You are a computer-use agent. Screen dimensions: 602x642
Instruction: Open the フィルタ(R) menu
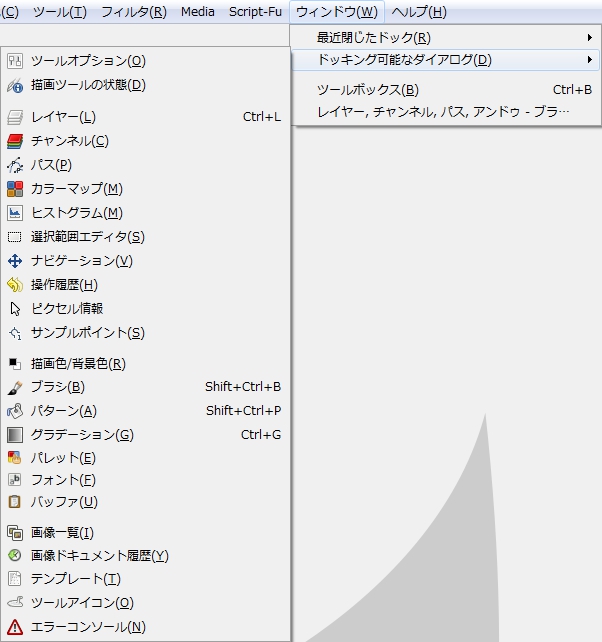pos(134,12)
